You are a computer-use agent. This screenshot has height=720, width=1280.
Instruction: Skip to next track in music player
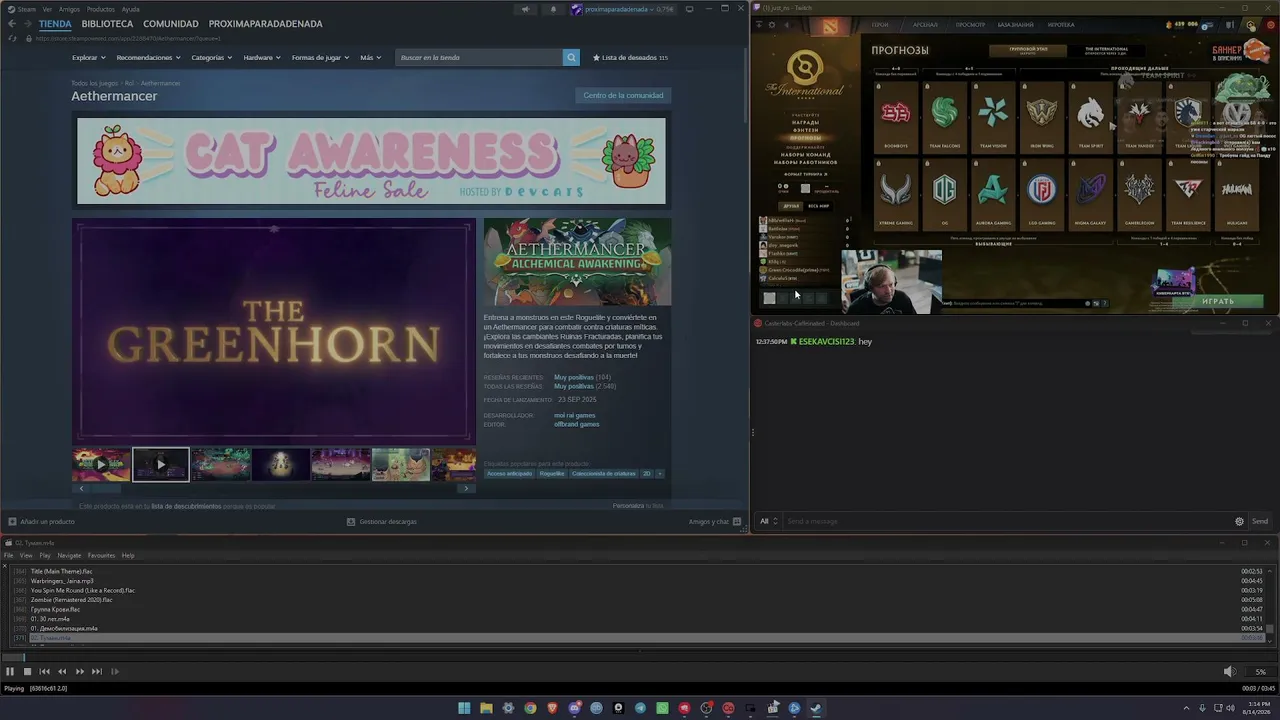(97, 672)
